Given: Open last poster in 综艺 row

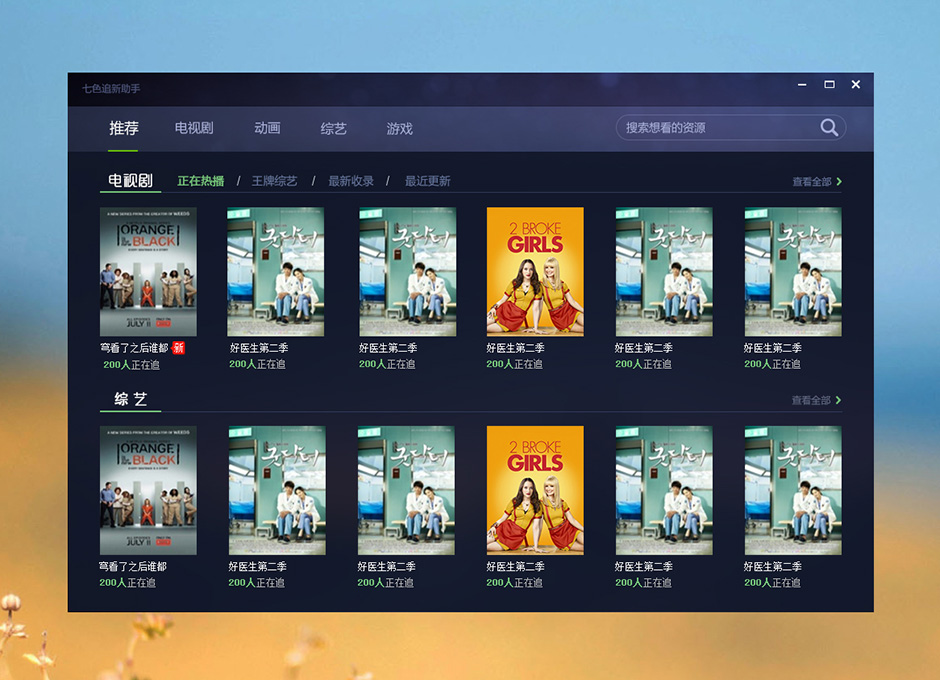Looking at the screenshot, I should coord(793,491).
